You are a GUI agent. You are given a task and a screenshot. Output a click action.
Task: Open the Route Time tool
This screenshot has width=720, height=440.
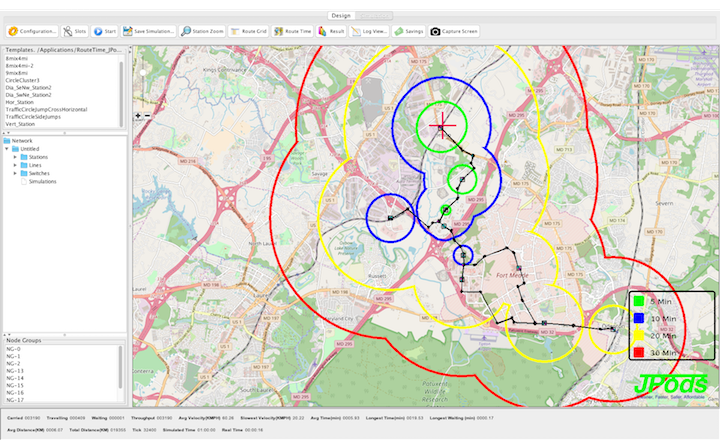292,31
